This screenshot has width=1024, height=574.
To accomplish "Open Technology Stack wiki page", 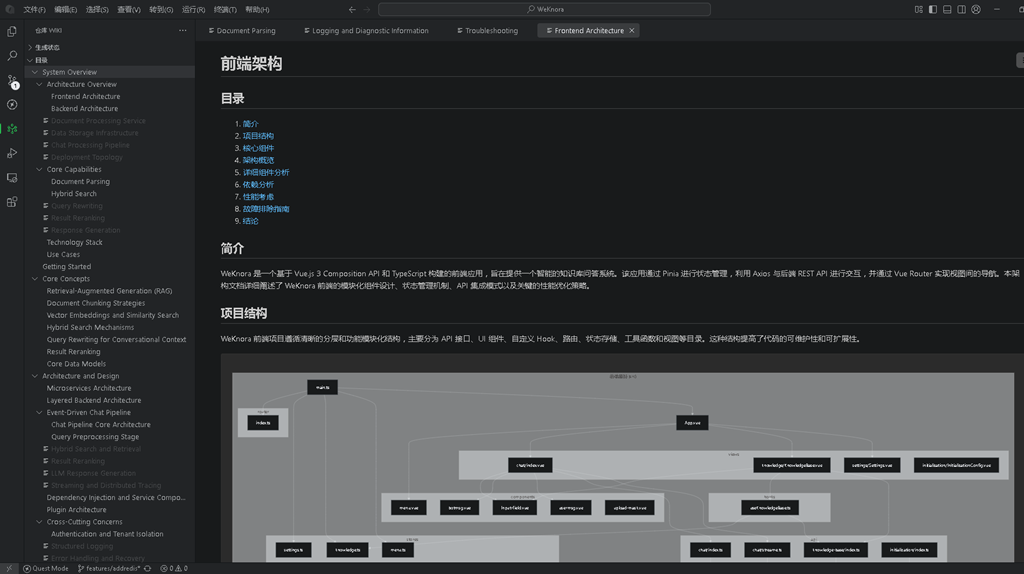I will tap(74, 242).
